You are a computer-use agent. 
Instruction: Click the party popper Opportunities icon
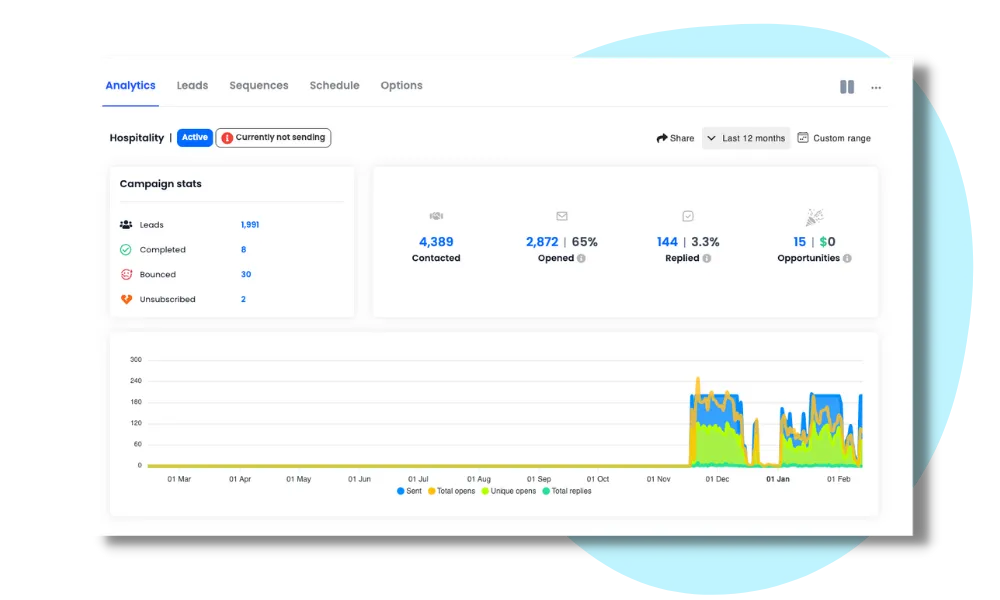pyautogui.click(x=813, y=215)
